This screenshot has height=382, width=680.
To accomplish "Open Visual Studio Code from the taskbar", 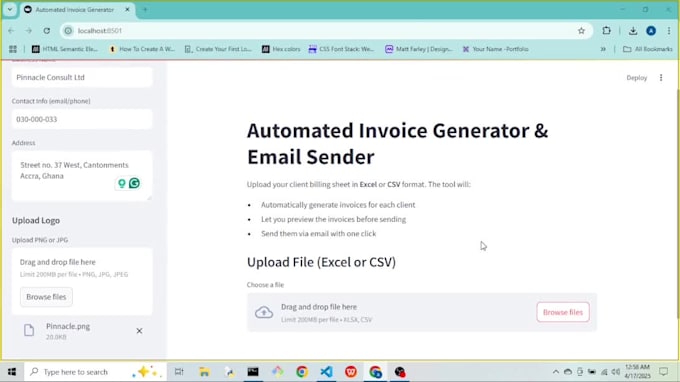I will [326, 372].
